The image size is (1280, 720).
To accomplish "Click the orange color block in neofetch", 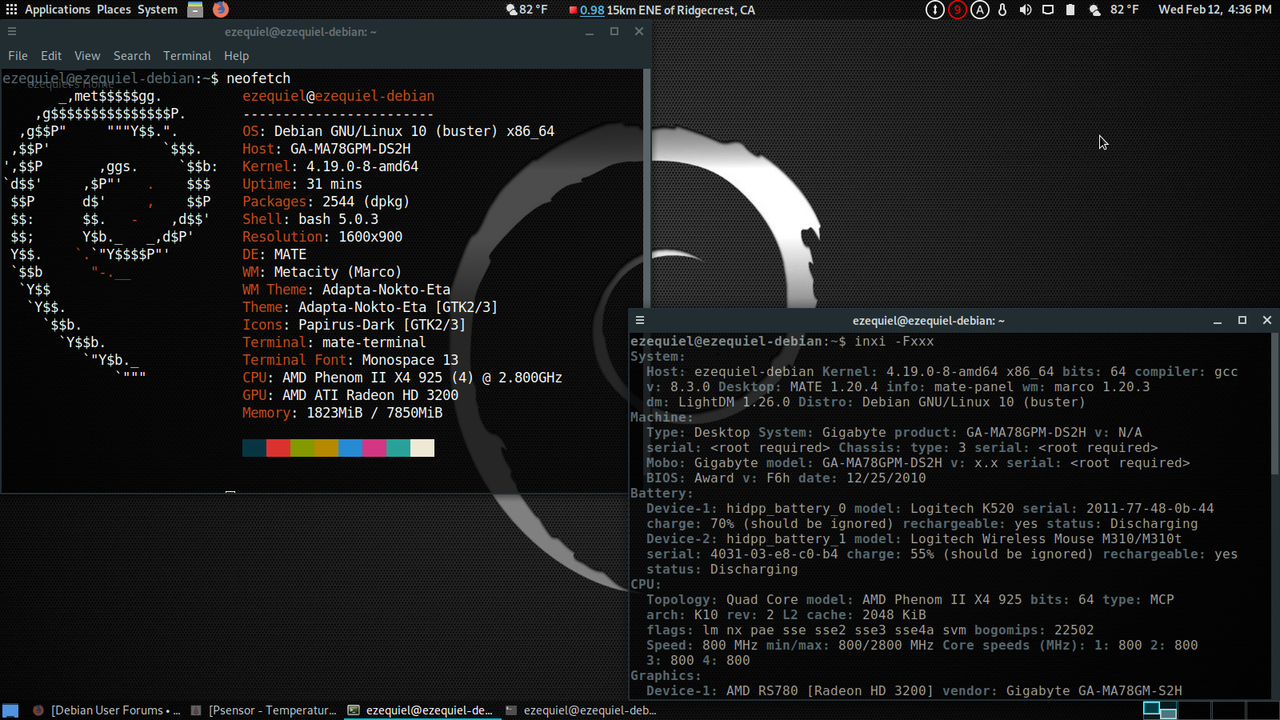I will [x=326, y=448].
